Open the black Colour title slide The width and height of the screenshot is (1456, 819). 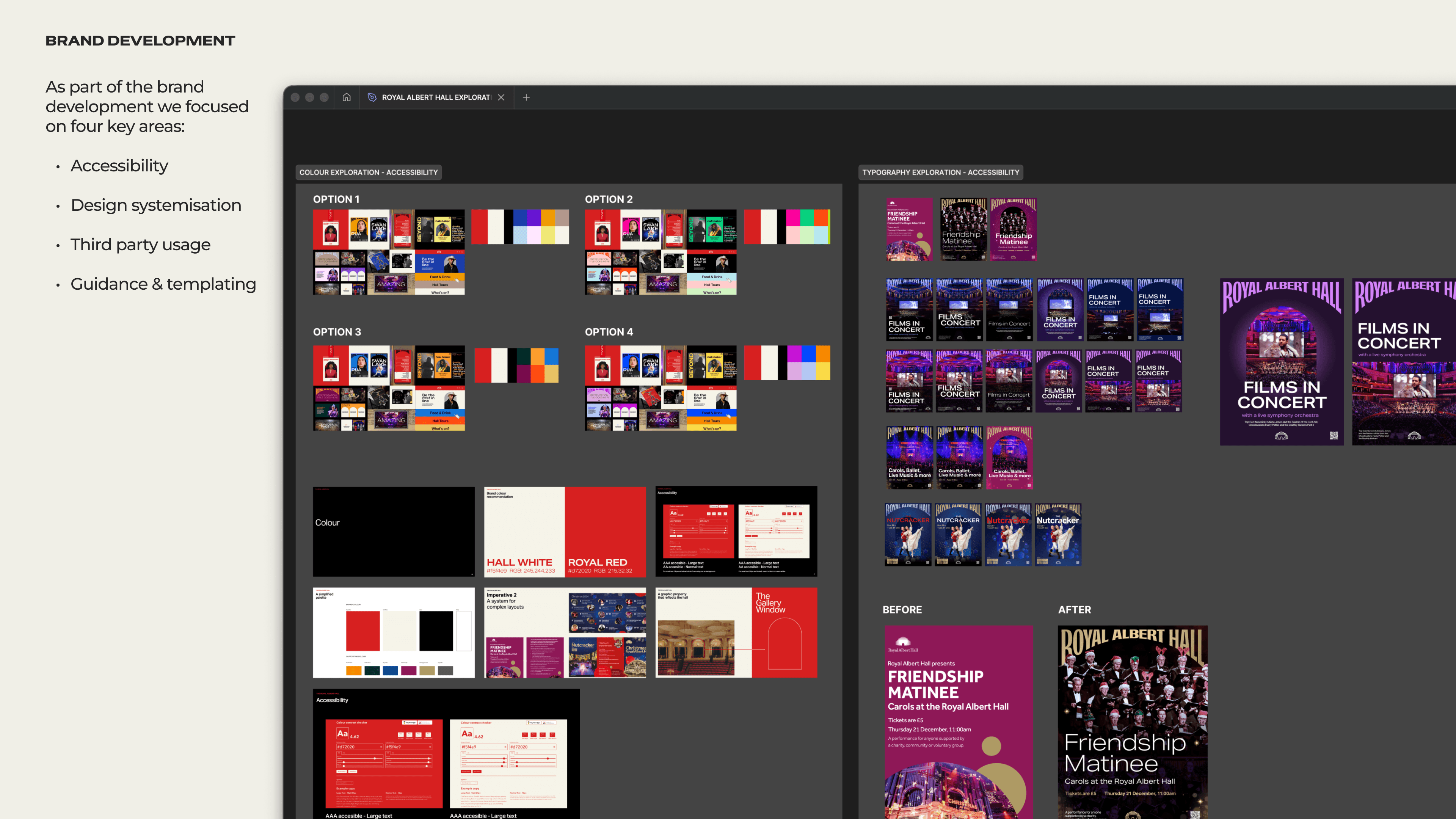click(394, 531)
